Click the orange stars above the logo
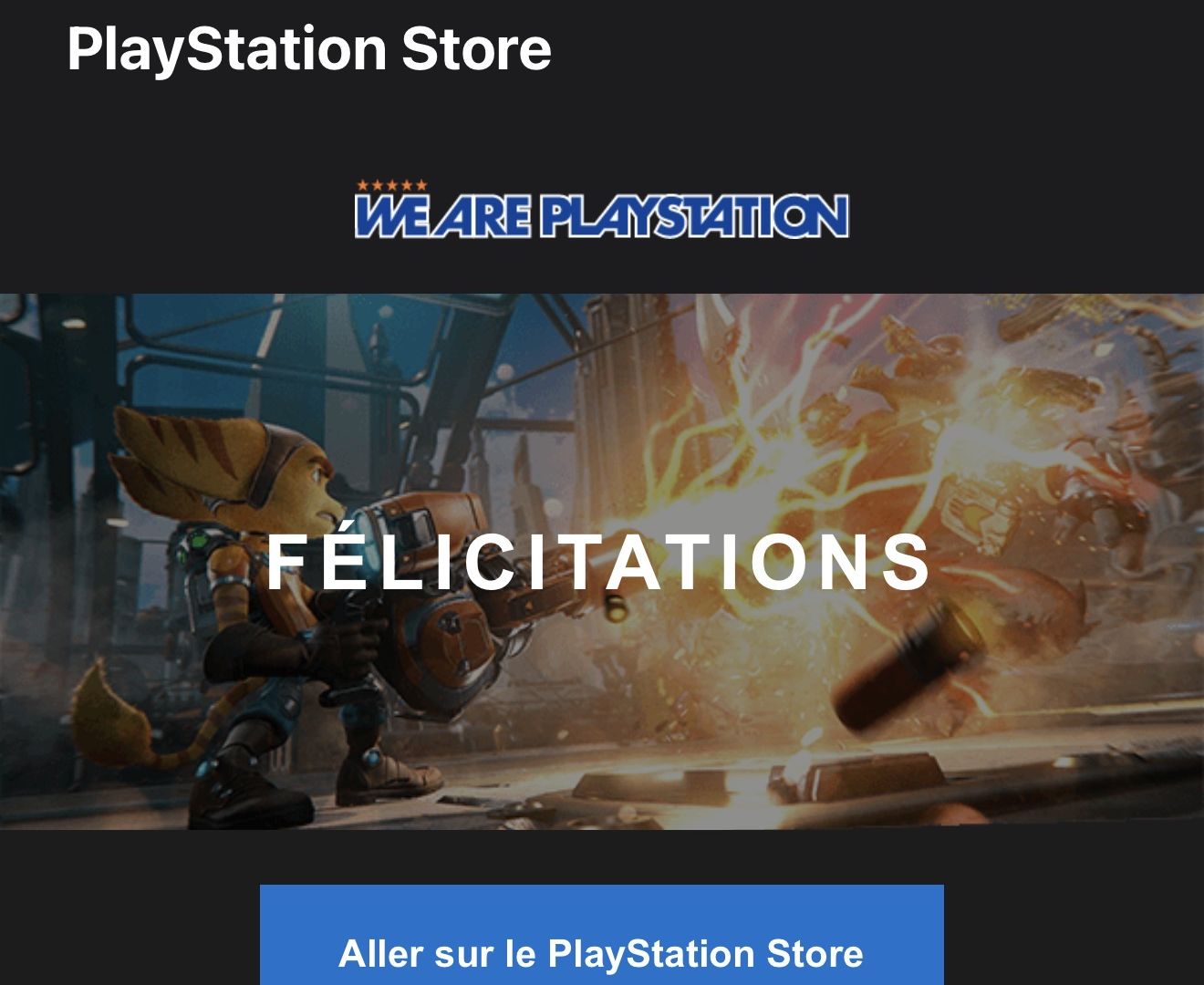1204x985 pixels. click(391, 185)
